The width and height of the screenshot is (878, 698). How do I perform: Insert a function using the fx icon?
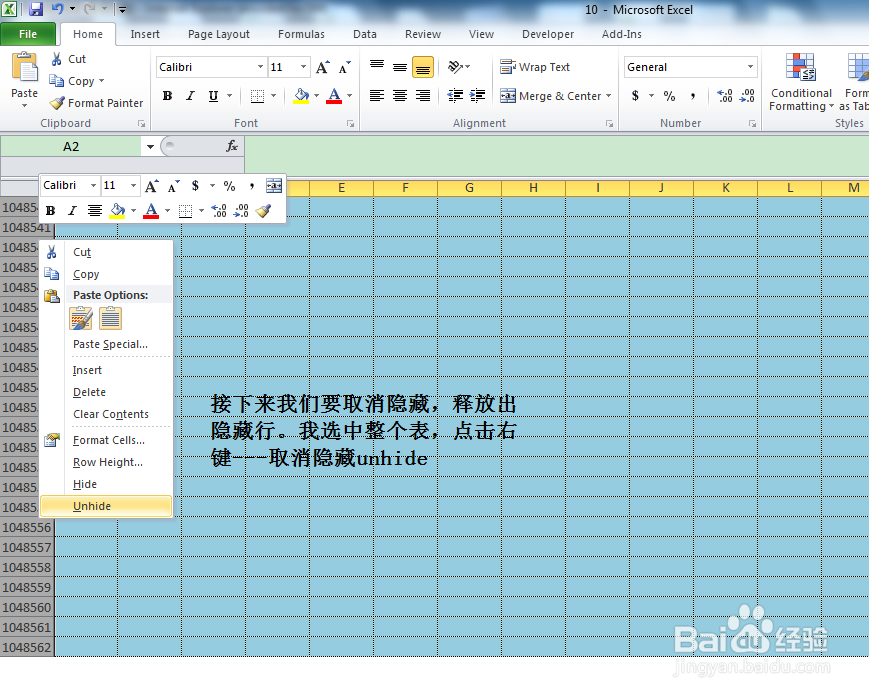pyautogui.click(x=230, y=146)
